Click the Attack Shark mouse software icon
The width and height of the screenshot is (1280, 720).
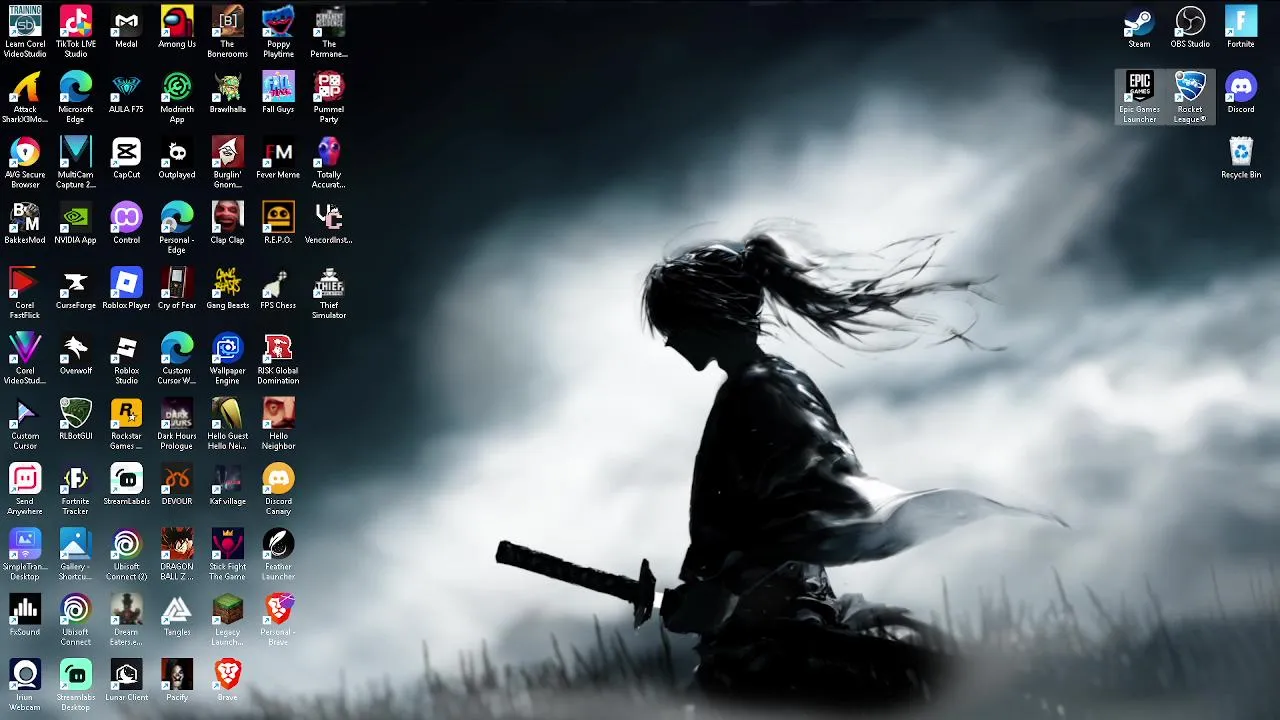tap(25, 87)
